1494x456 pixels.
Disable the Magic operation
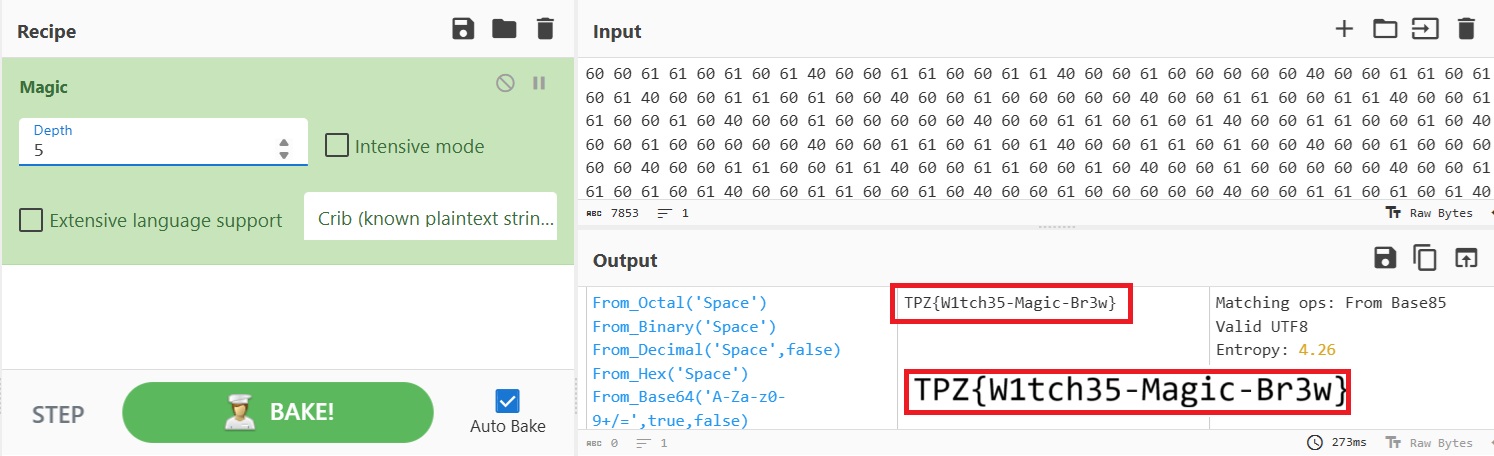[x=505, y=84]
